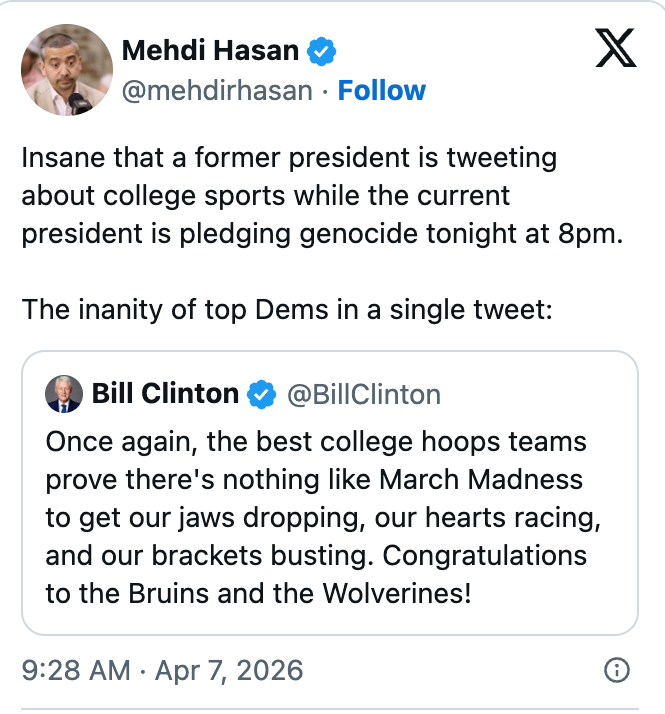Open Bill Clinton's small avatar

click(64, 394)
